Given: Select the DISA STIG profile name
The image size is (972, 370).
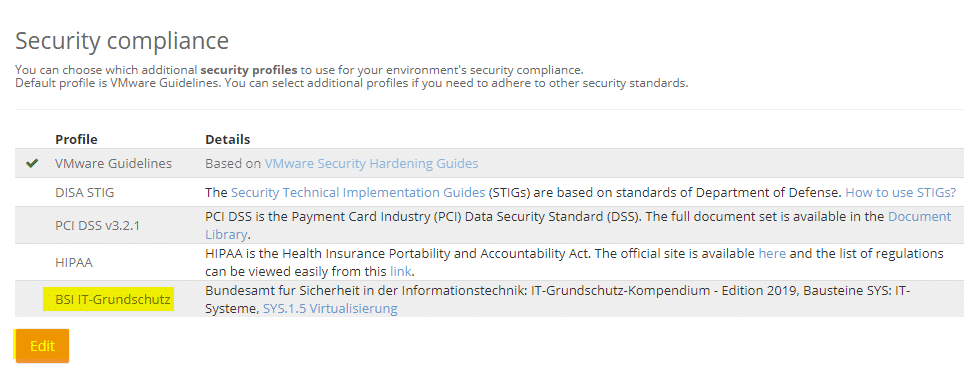Looking at the screenshot, I should tap(85, 193).
